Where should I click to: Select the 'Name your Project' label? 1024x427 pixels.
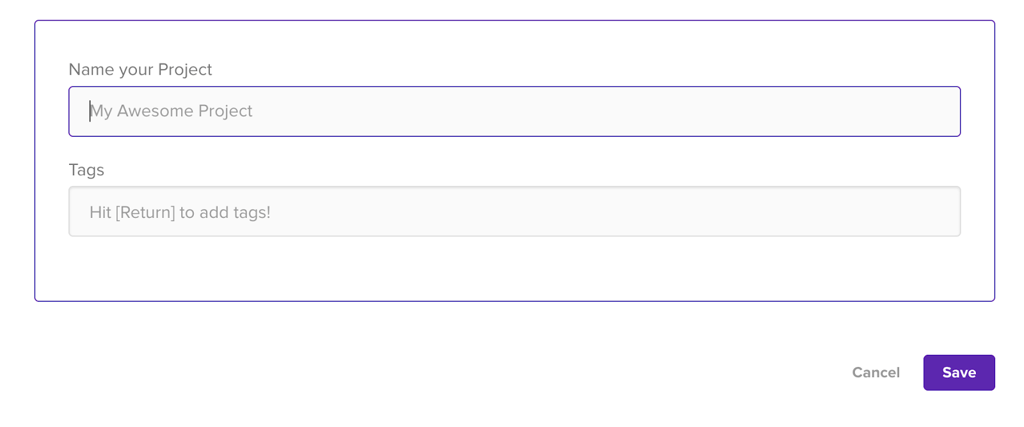[x=140, y=70]
